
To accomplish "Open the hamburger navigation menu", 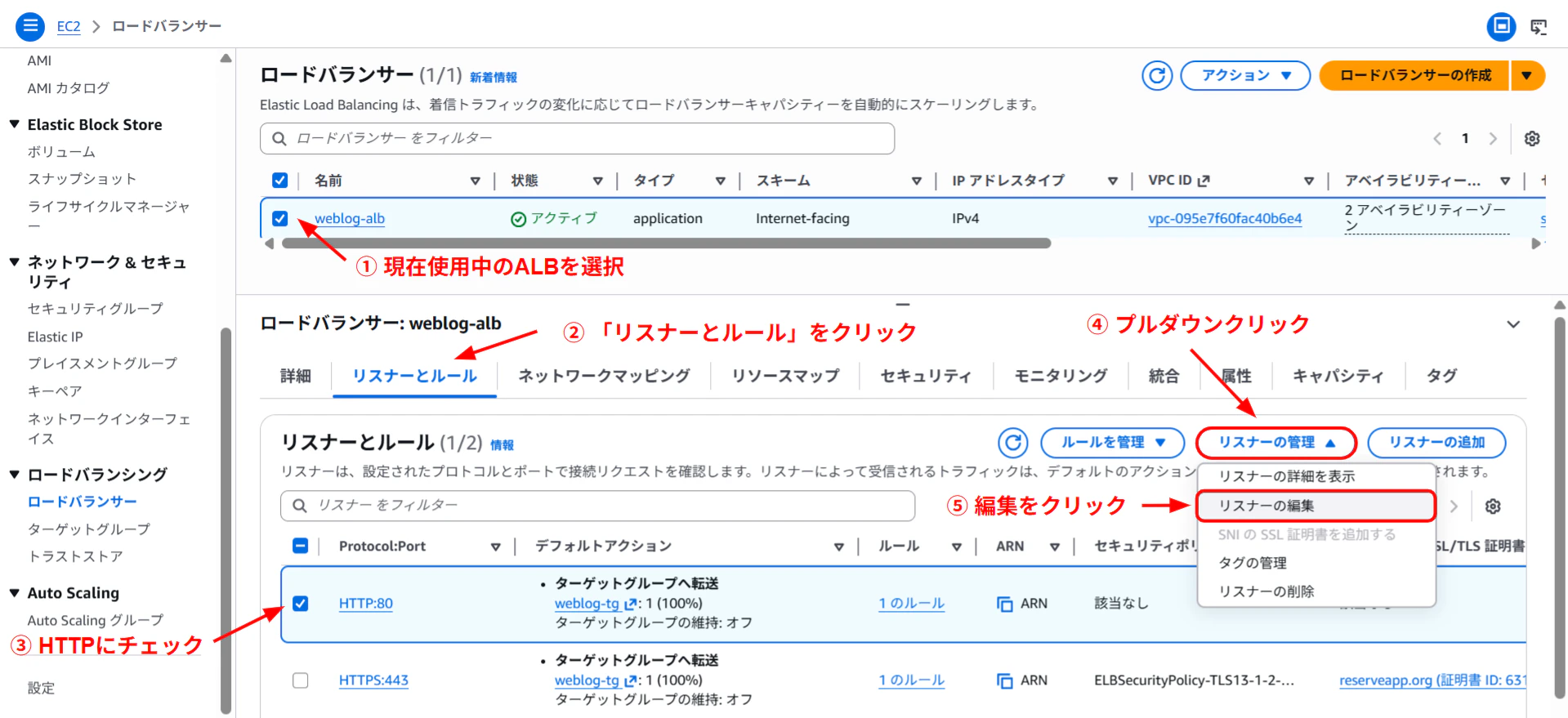I will 30,26.
